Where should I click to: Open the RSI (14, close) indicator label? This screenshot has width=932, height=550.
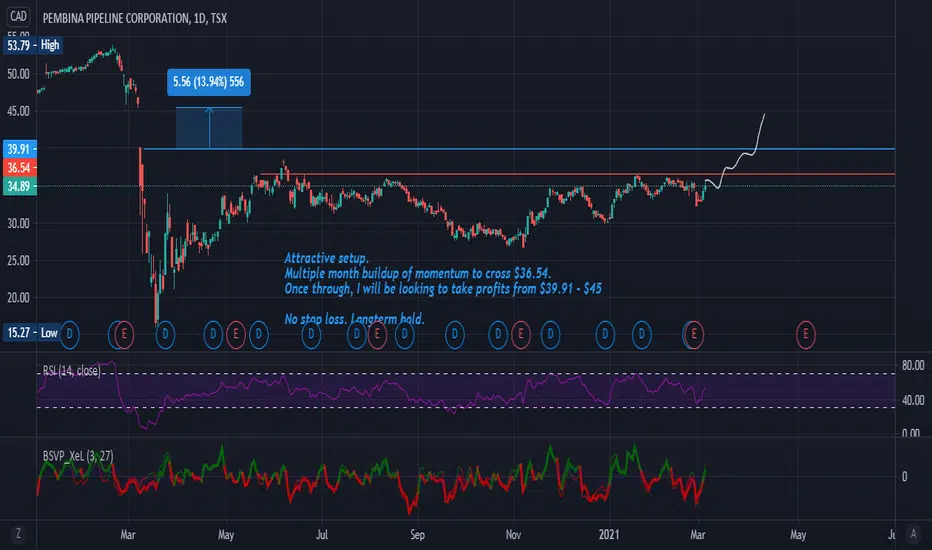pyautogui.click(x=71, y=371)
